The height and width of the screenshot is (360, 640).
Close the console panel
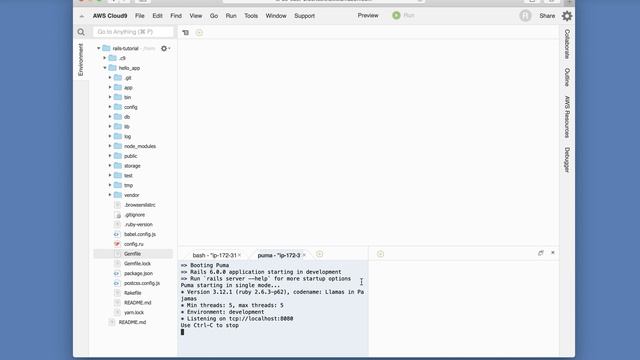click(553, 253)
